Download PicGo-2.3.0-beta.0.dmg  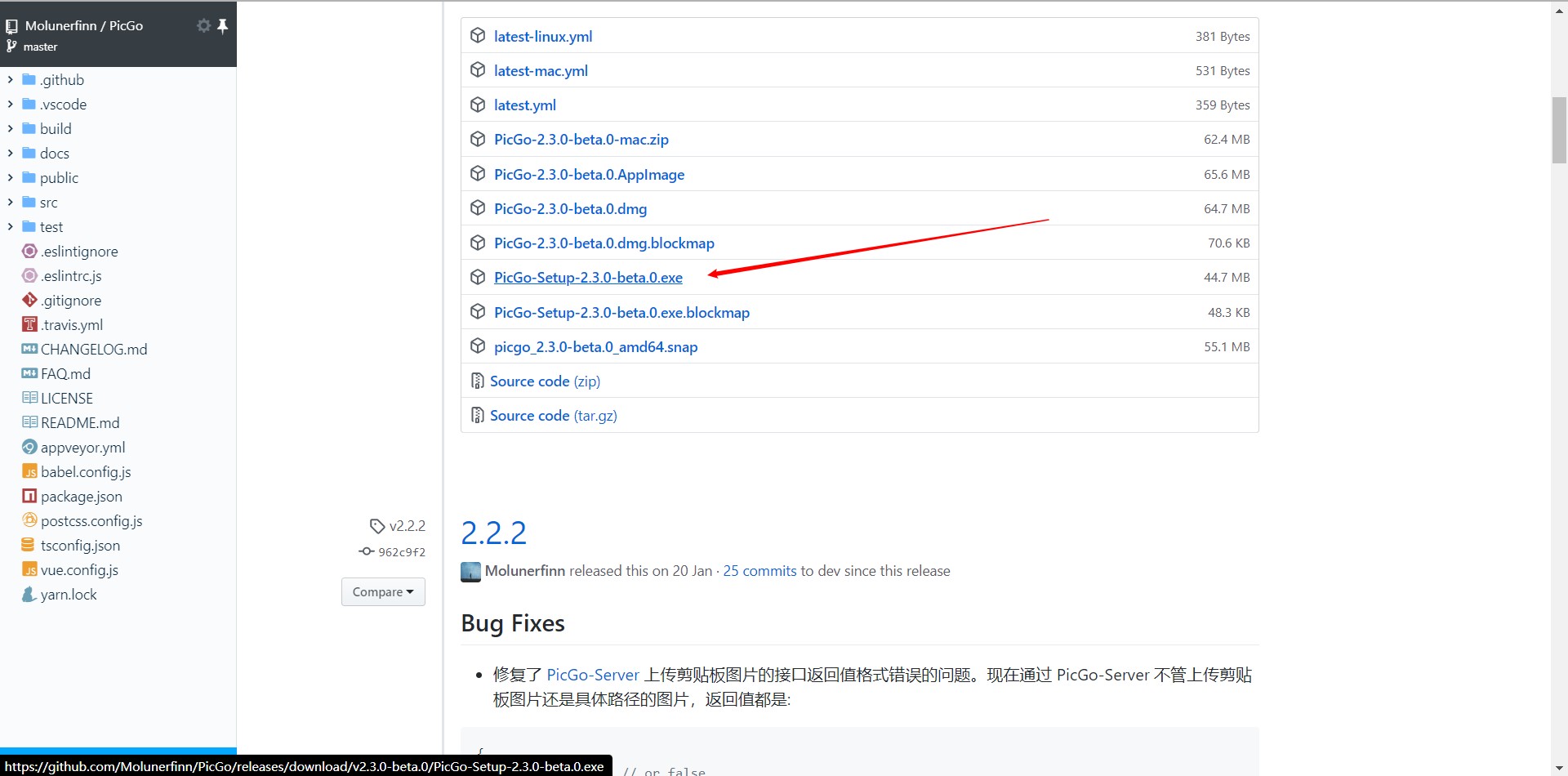[x=570, y=209]
